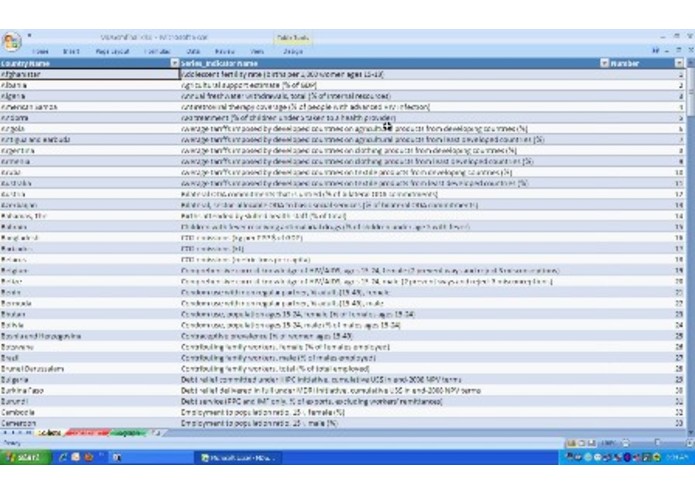Switch to Page Layout view in the status bar
The height and width of the screenshot is (494, 695).
582,443
